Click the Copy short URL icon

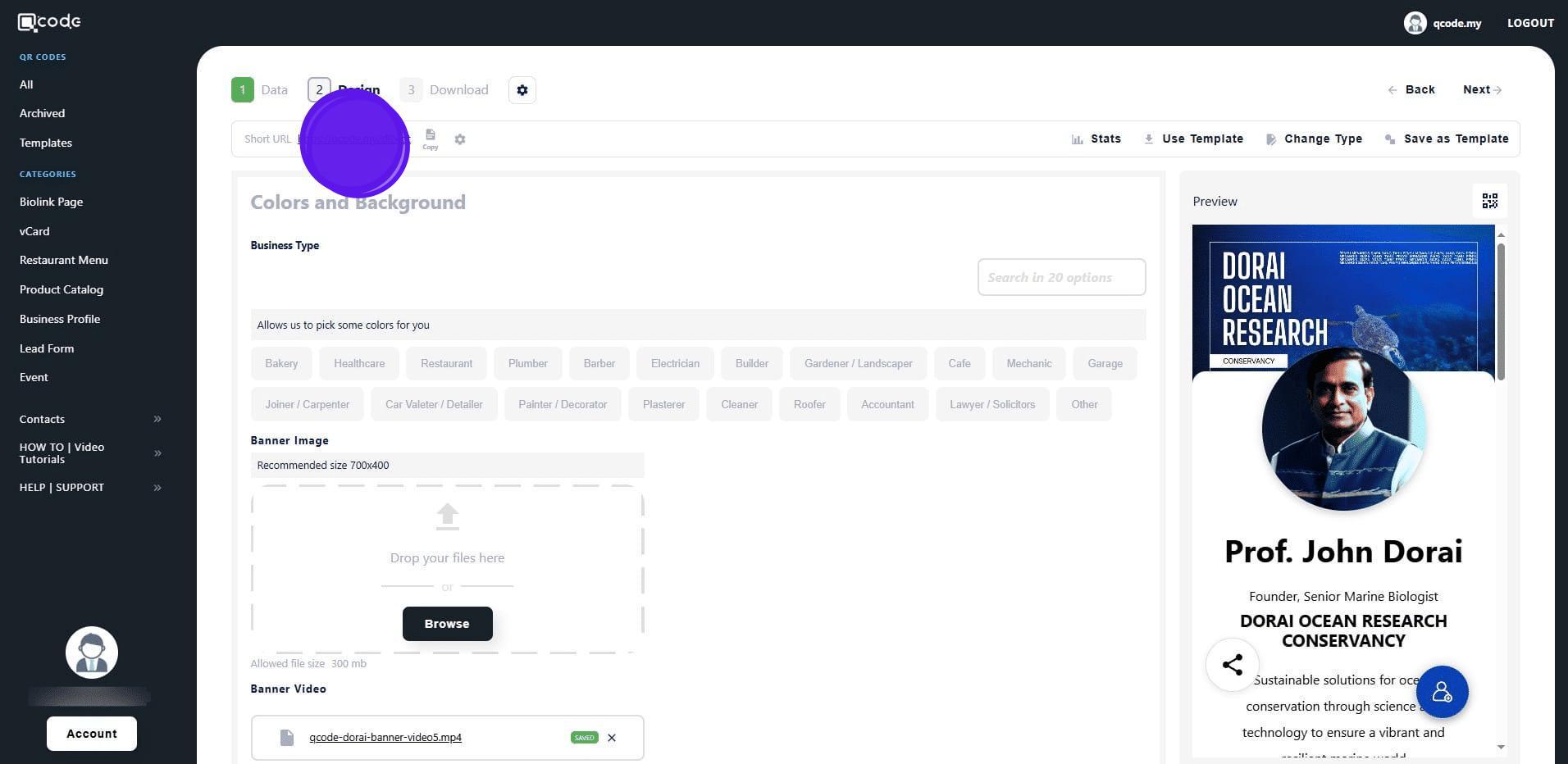coord(430,138)
